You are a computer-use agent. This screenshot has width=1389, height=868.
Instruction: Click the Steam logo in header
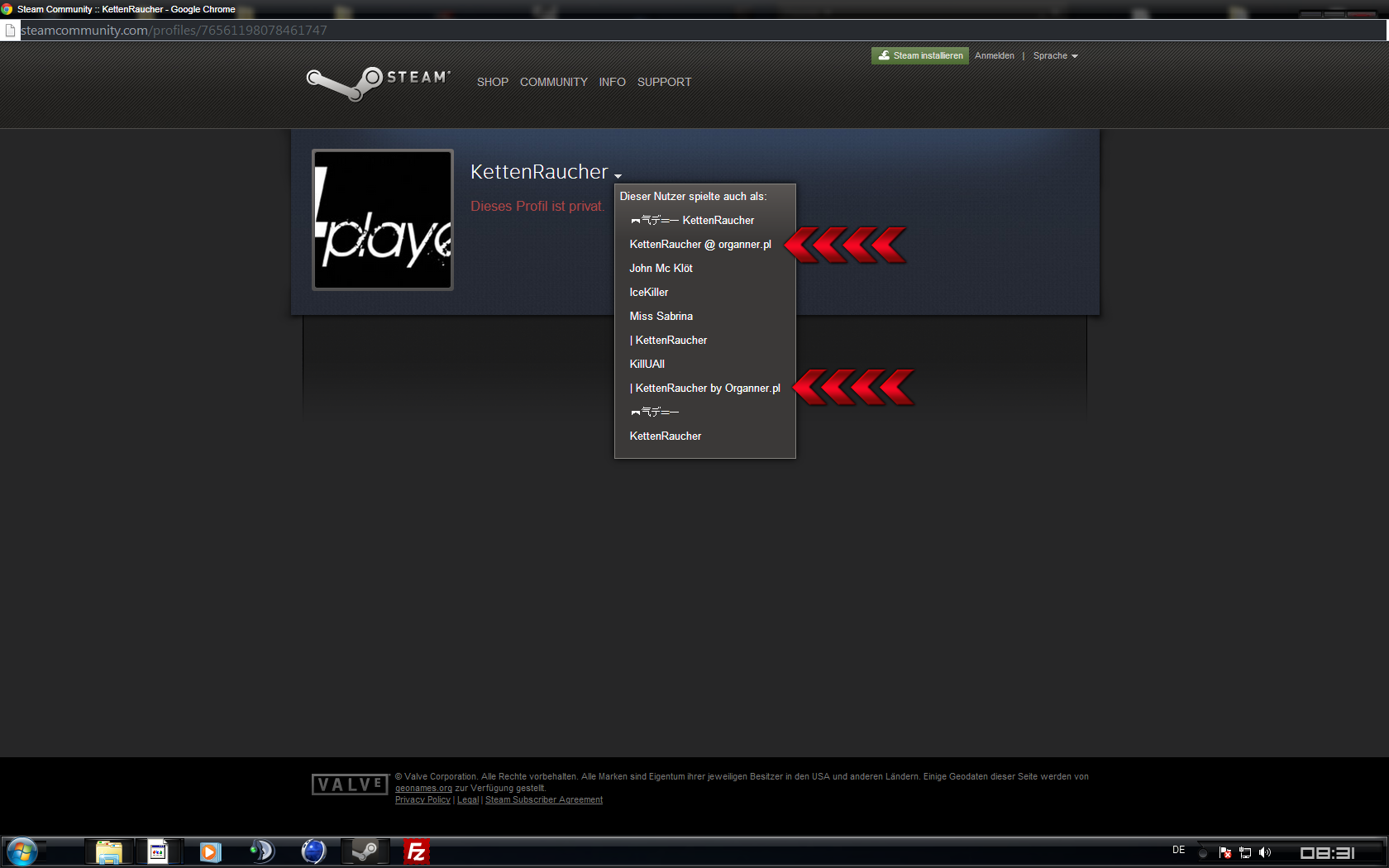pos(378,83)
